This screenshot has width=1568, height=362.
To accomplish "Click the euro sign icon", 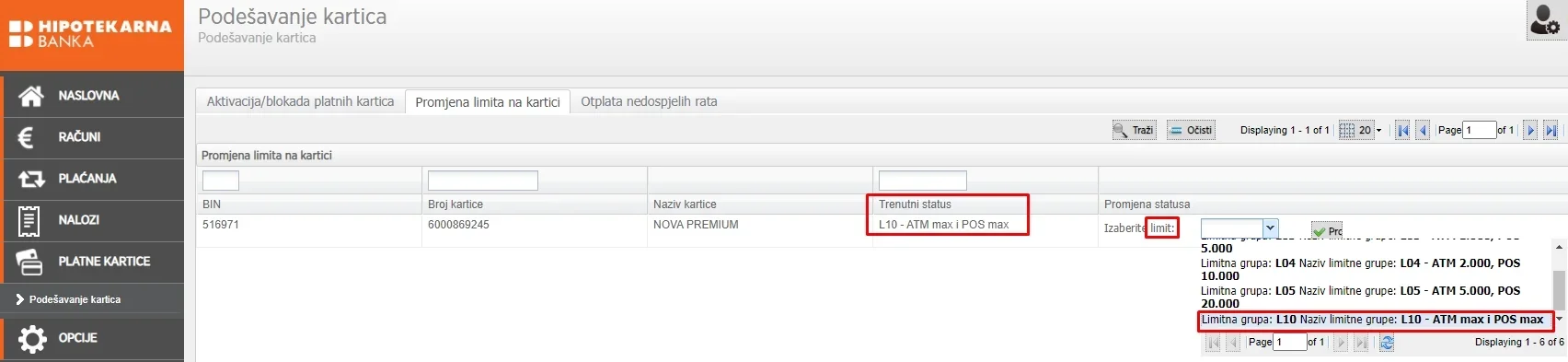I will (x=27, y=137).
